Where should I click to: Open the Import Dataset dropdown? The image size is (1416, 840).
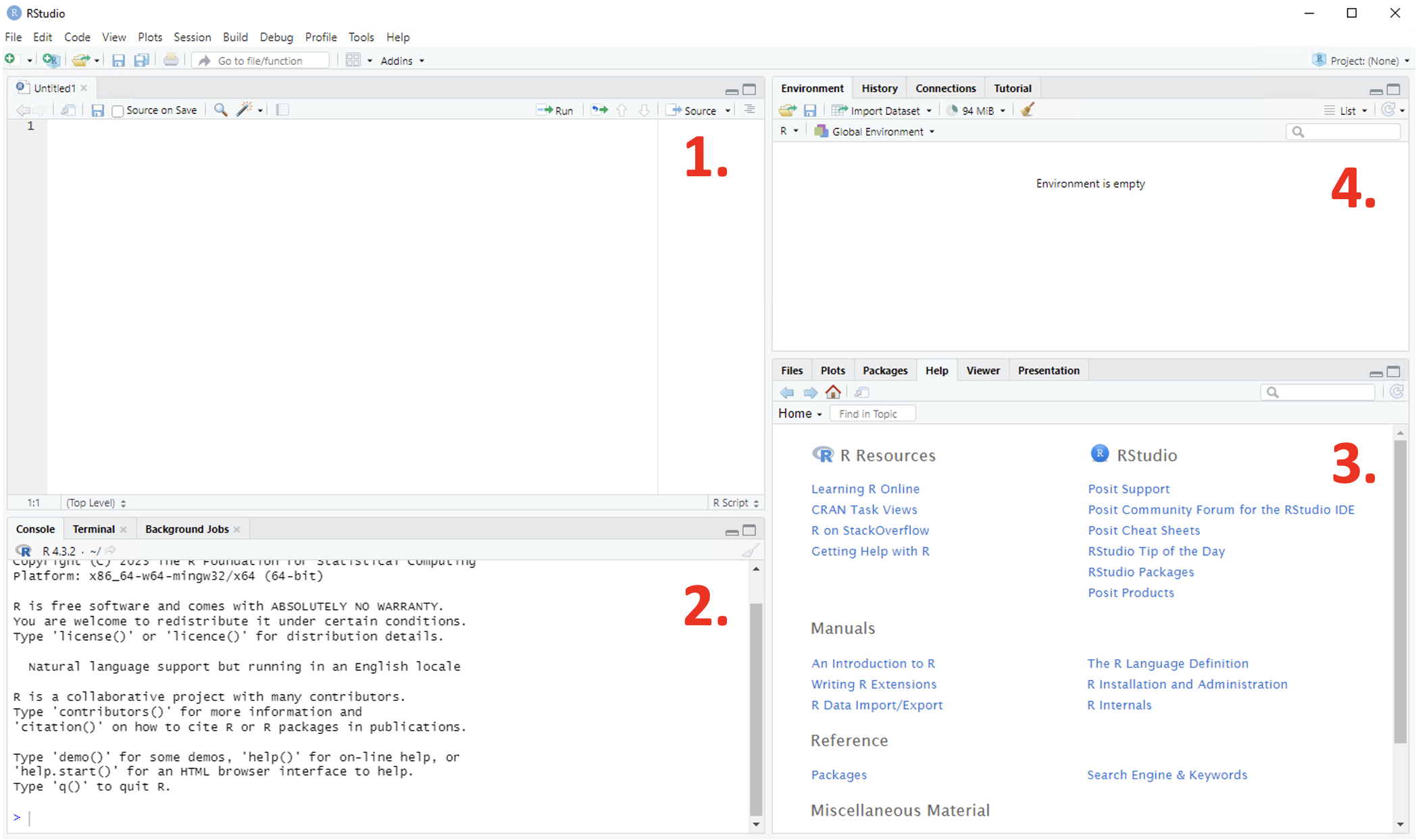click(882, 111)
